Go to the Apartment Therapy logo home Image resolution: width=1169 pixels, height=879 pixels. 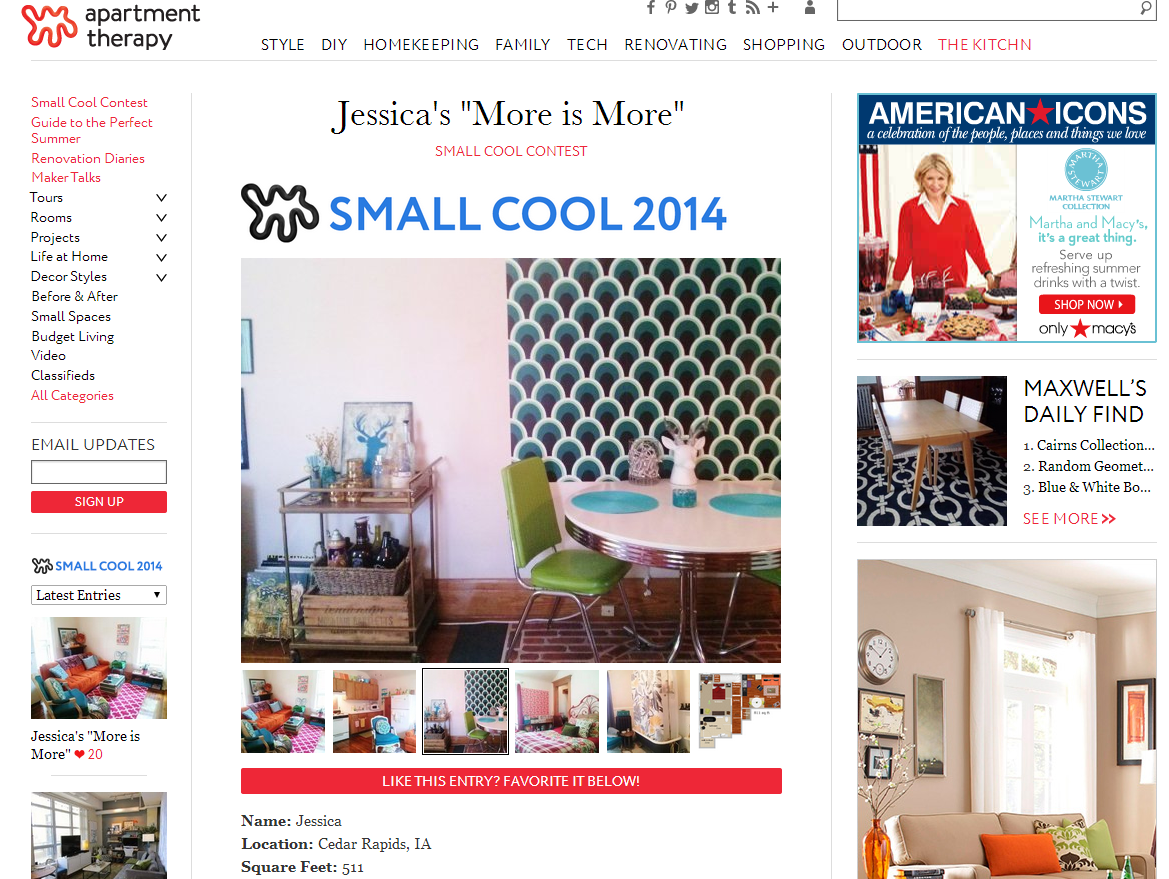tap(111, 27)
